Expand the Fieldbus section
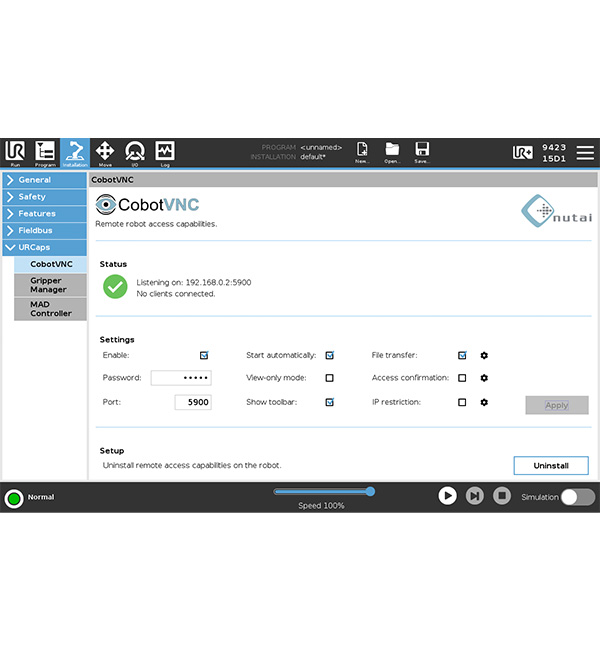This screenshot has height=650, width=600. coord(45,230)
